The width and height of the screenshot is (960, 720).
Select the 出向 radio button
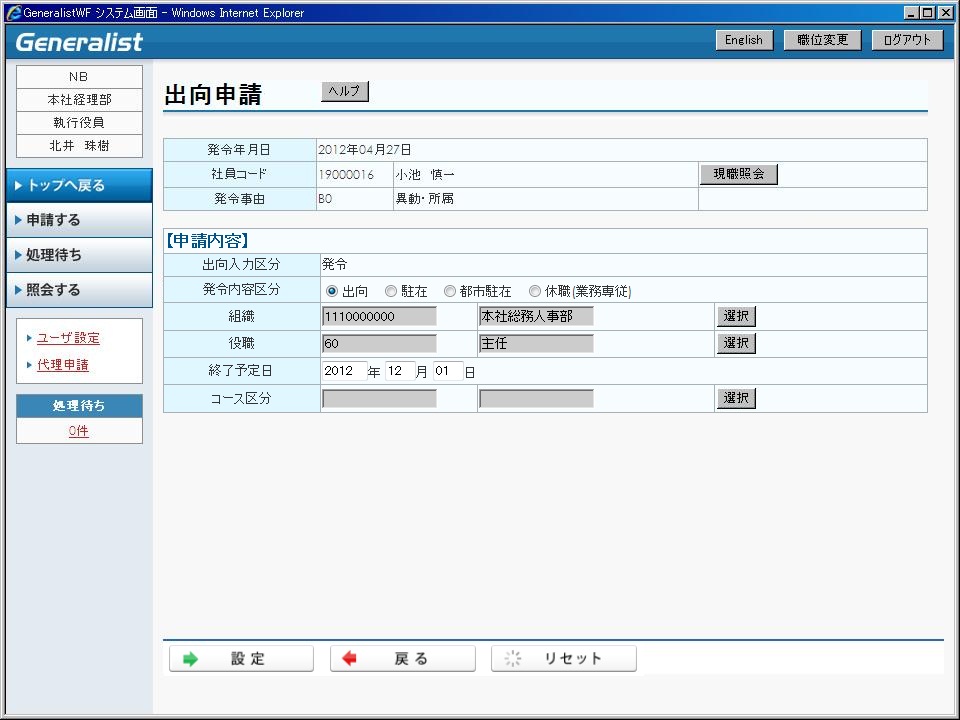(332, 292)
